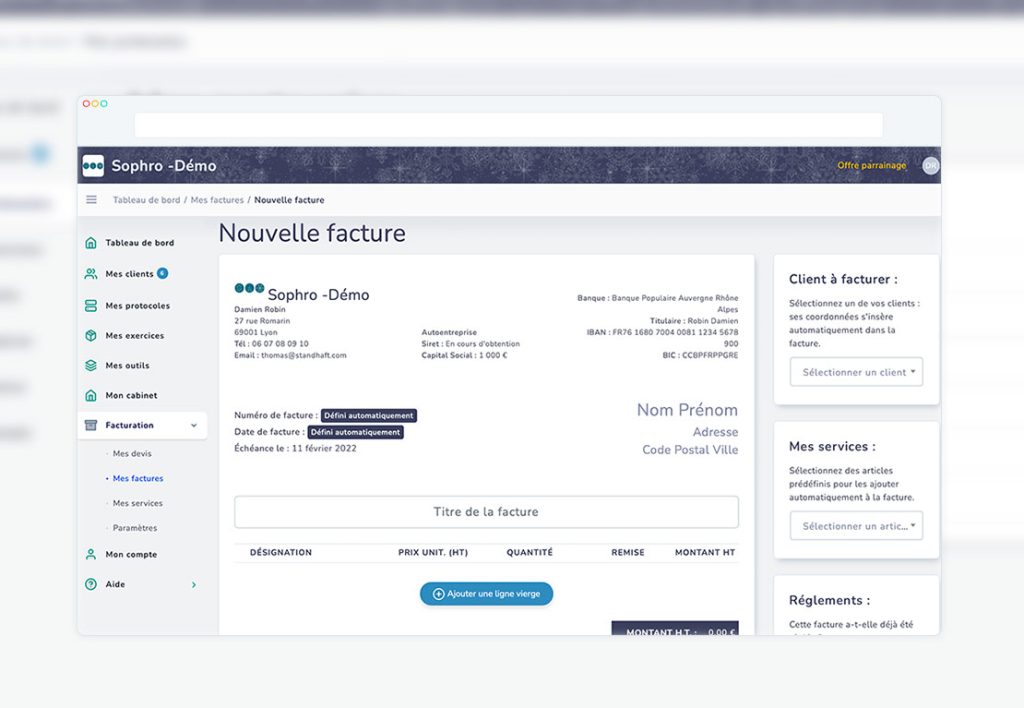
Task: Open the Sélectionner un client dropdown
Action: pos(856,372)
